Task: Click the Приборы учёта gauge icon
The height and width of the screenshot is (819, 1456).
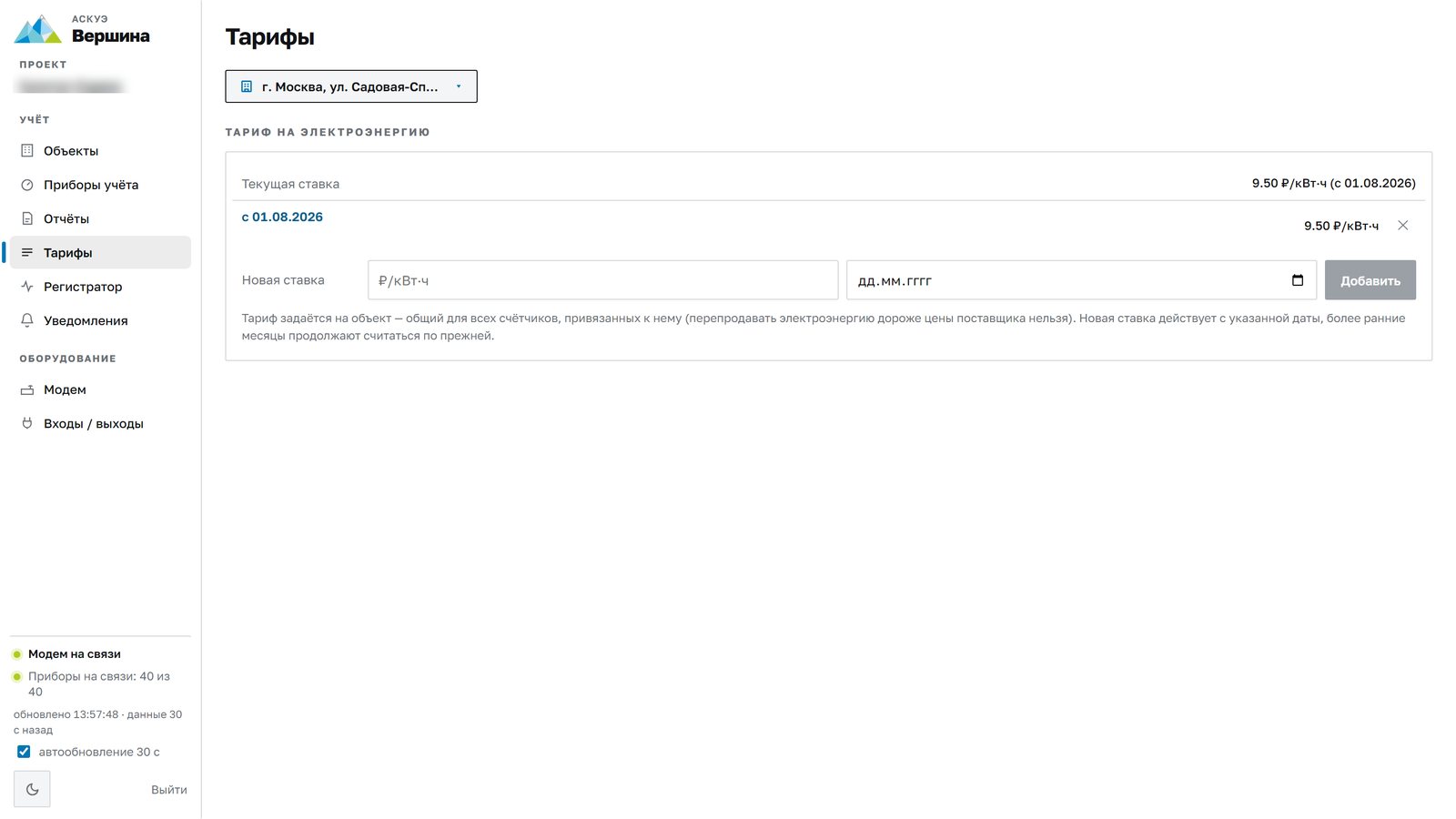Action: click(27, 185)
